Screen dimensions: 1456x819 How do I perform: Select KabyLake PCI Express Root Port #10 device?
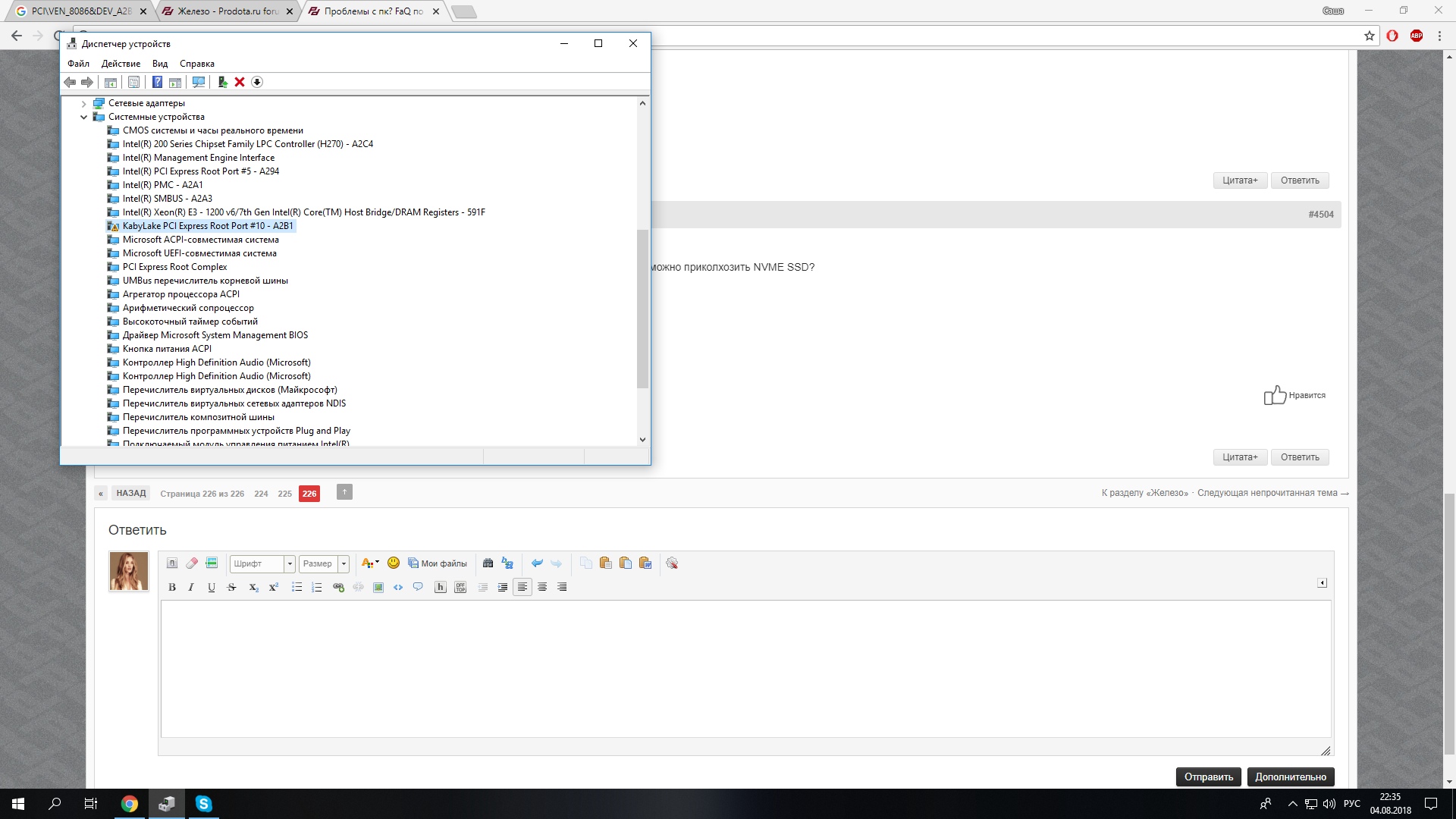tap(208, 226)
